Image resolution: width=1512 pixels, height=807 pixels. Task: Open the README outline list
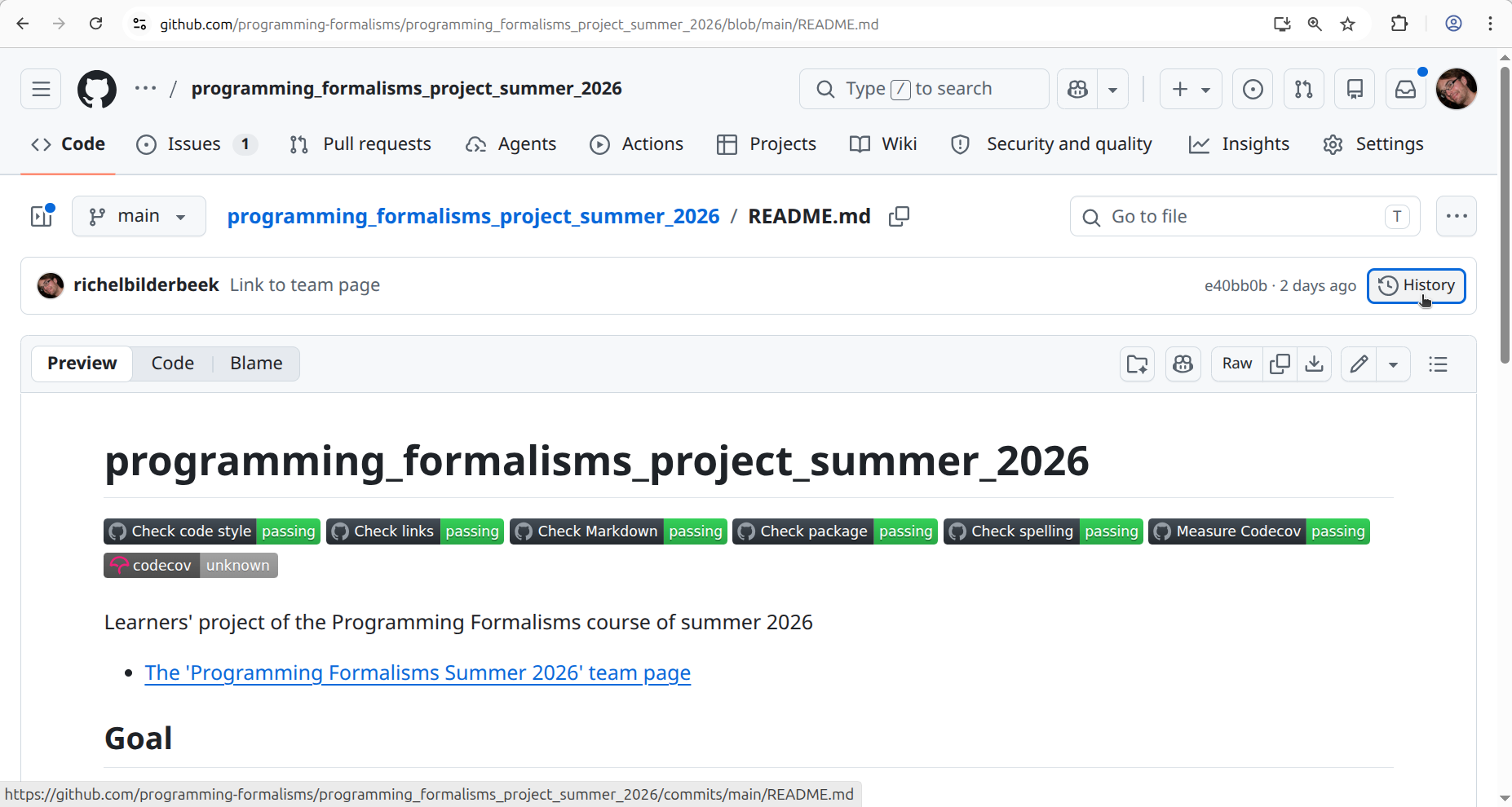click(x=1439, y=364)
